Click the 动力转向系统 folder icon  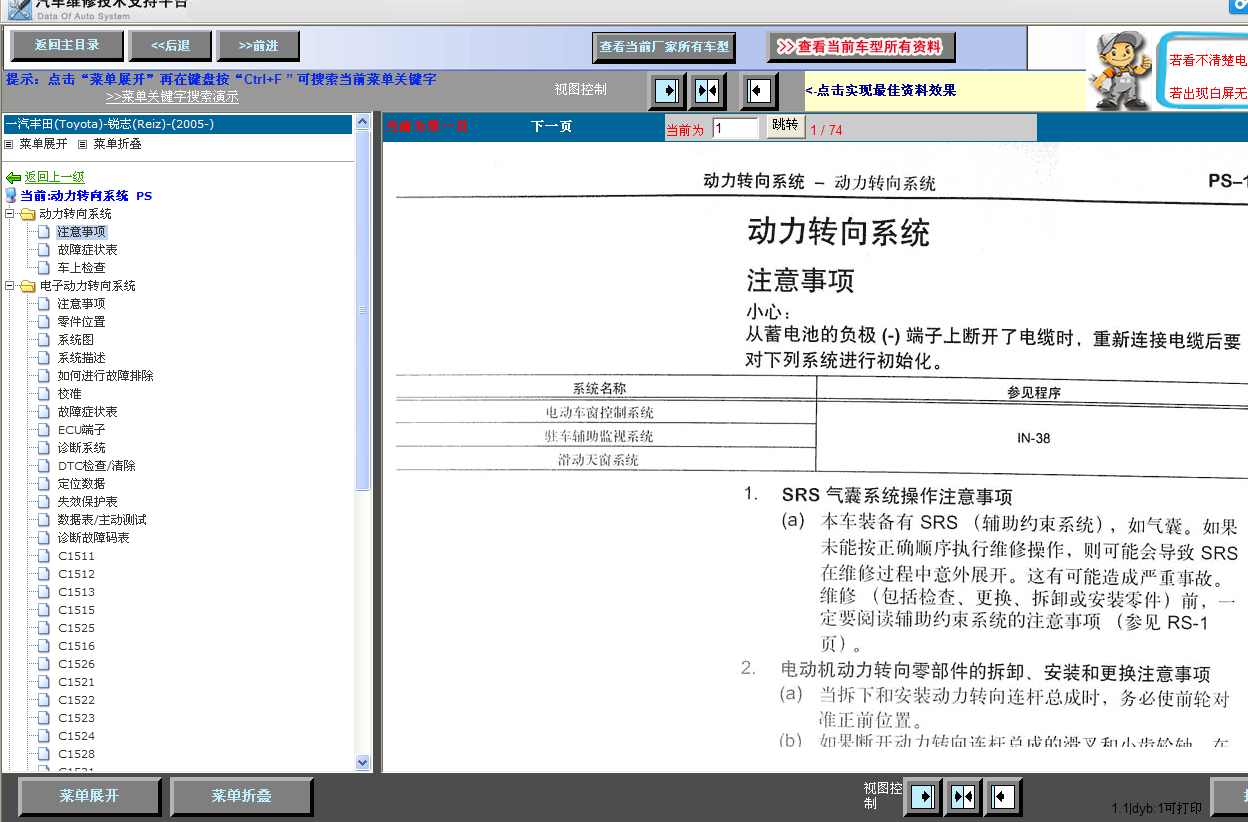click(27, 214)
